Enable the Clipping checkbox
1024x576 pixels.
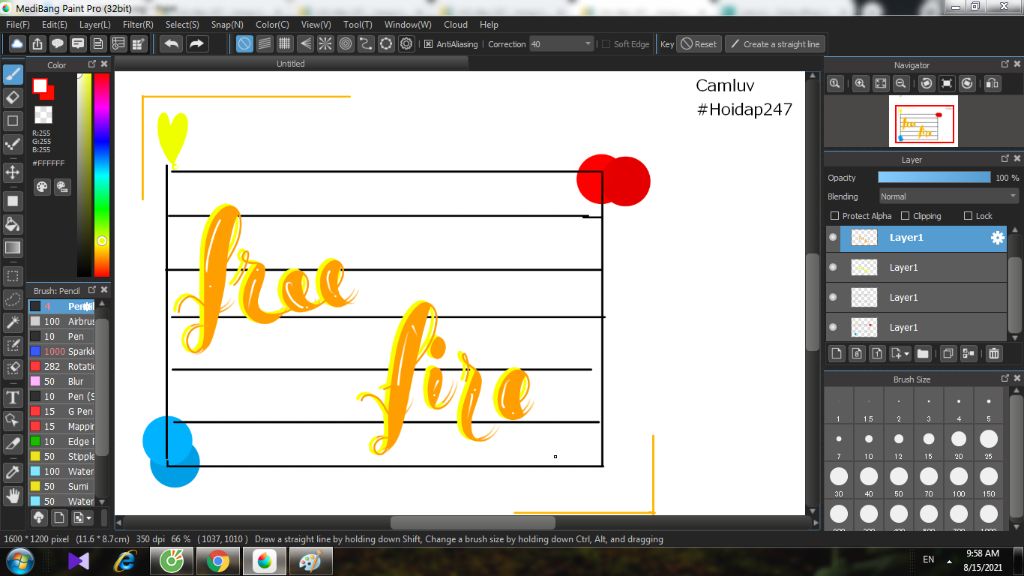[905, 216]
